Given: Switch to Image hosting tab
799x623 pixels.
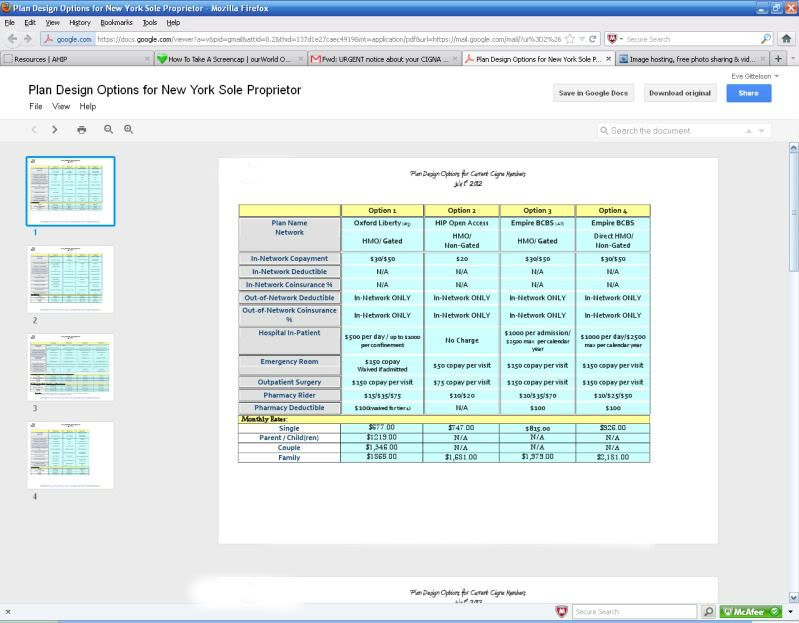Looking at the screenshot, I should tap(693, 59).
